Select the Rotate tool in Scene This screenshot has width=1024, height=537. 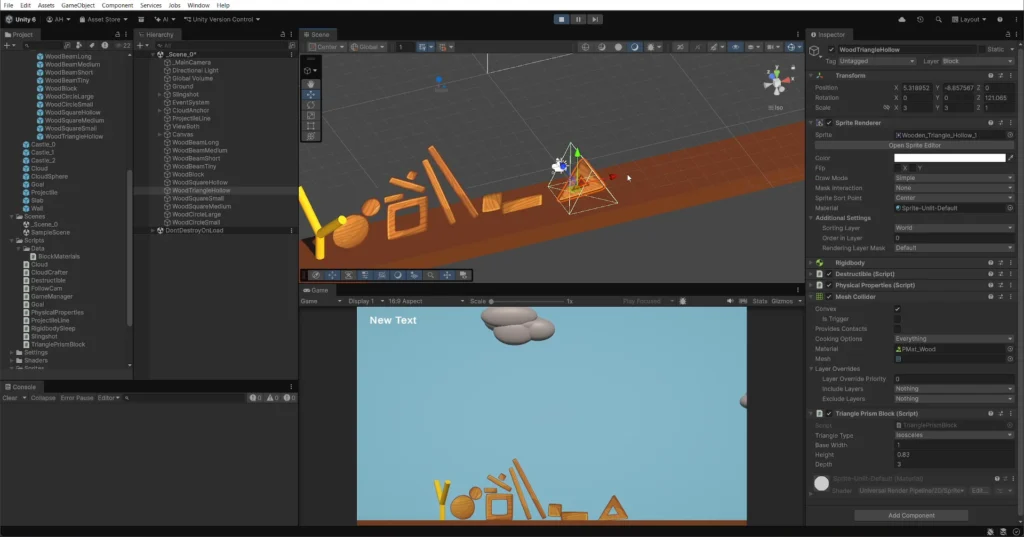(x=311, y=105)
